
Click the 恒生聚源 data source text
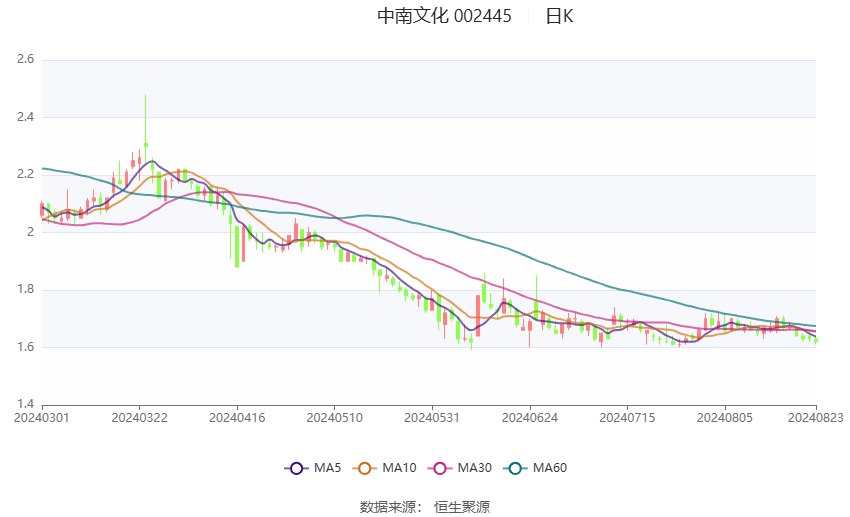[462, 507]
